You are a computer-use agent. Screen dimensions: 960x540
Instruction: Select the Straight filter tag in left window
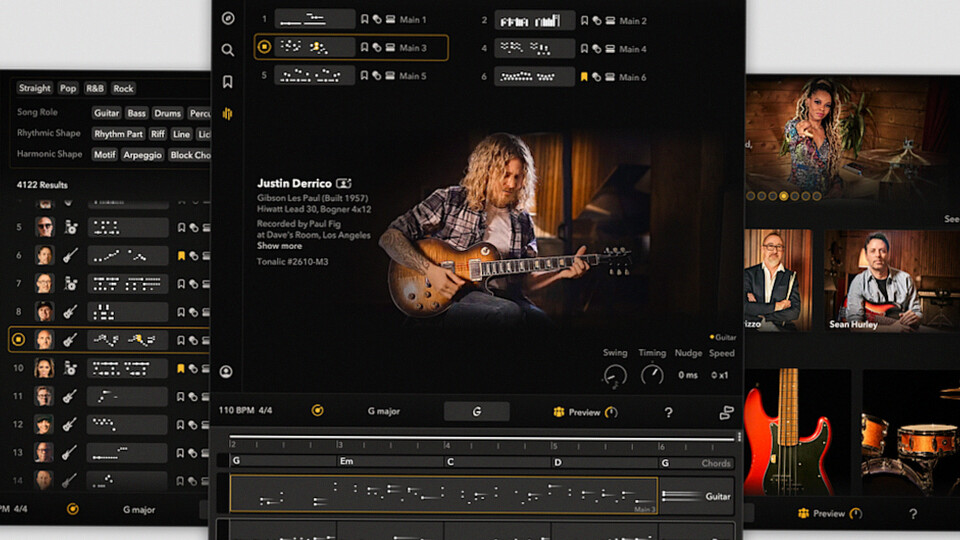pyautogui.click(x=35, y=88)
